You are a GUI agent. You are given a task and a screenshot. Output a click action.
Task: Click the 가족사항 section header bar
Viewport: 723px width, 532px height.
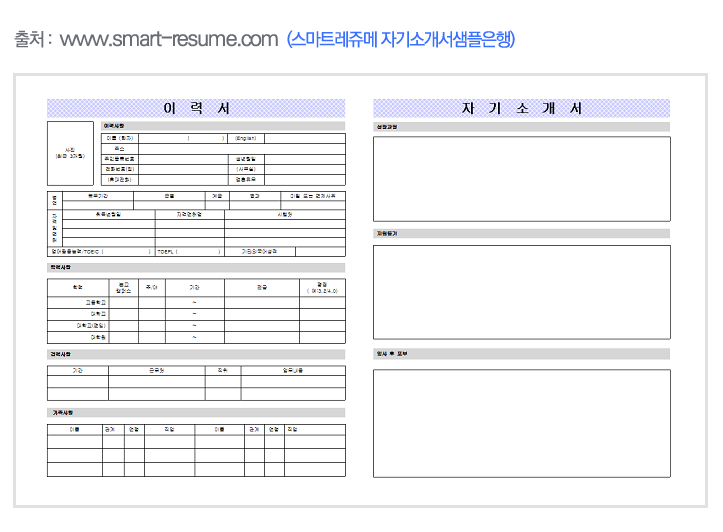tap(196, 413)
